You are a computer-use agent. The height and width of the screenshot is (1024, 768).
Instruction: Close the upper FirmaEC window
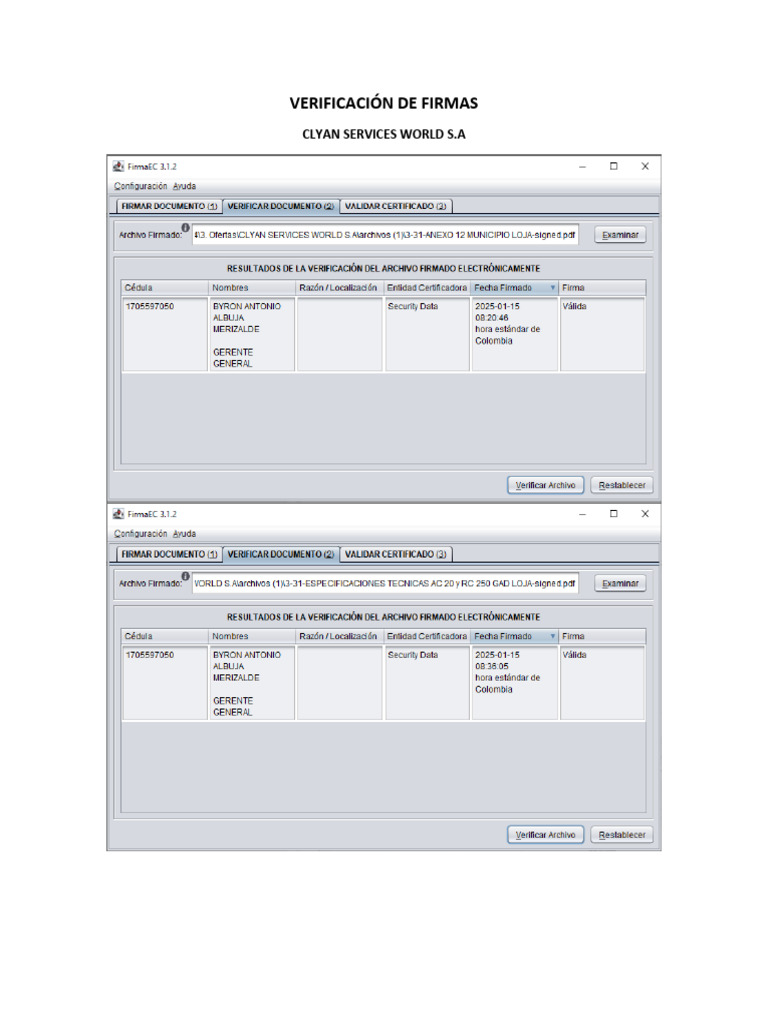tap(645, 167)
